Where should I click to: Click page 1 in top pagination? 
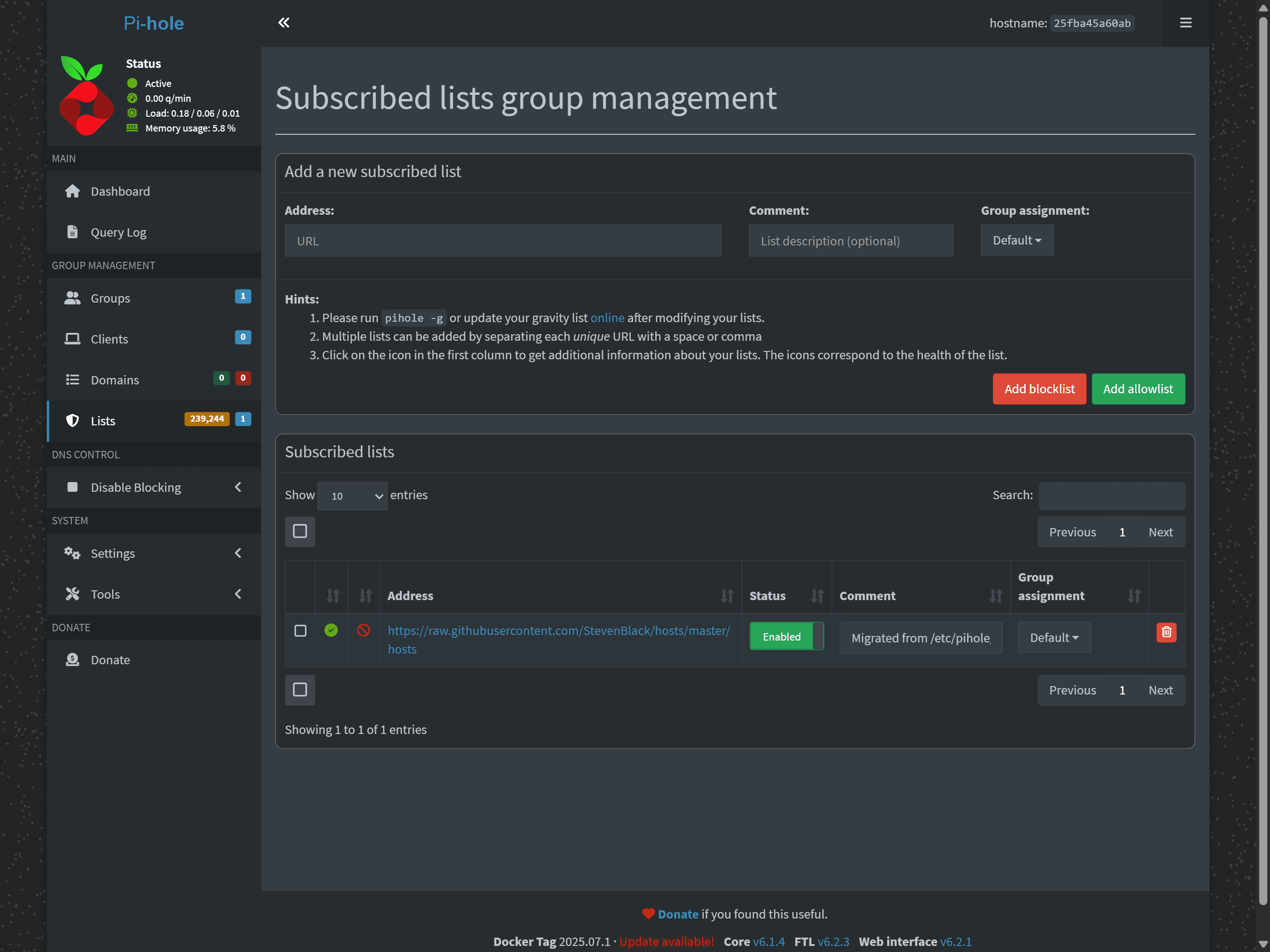pos(1122,532)
